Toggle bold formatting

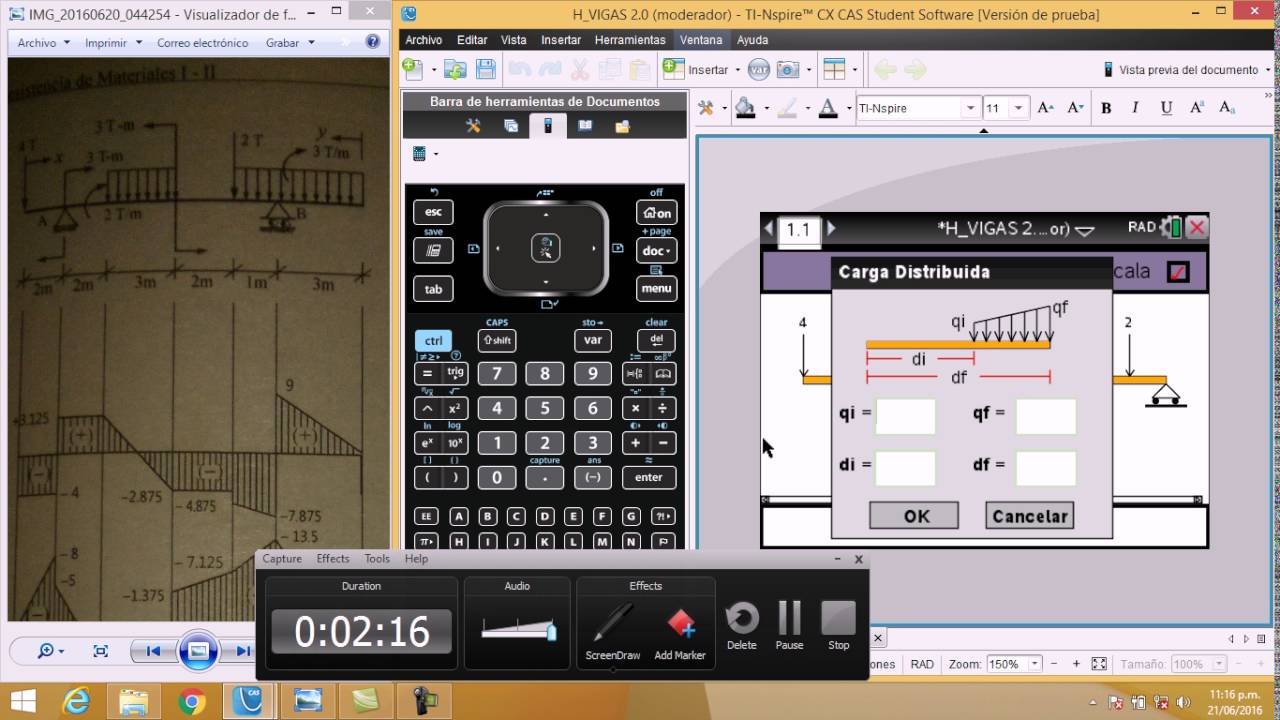coord(1106,108)
